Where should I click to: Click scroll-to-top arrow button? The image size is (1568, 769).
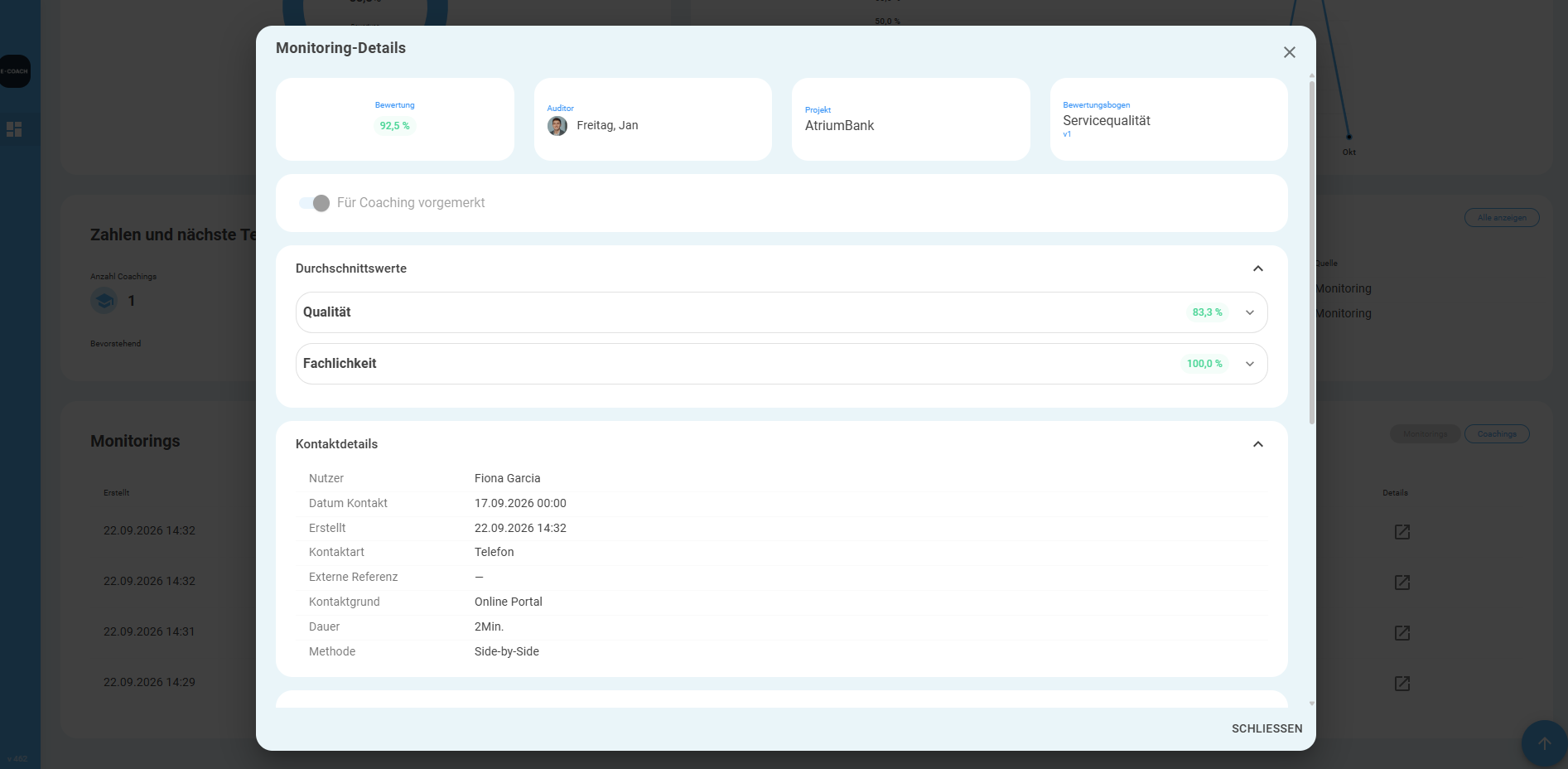tap(1544, 743)
